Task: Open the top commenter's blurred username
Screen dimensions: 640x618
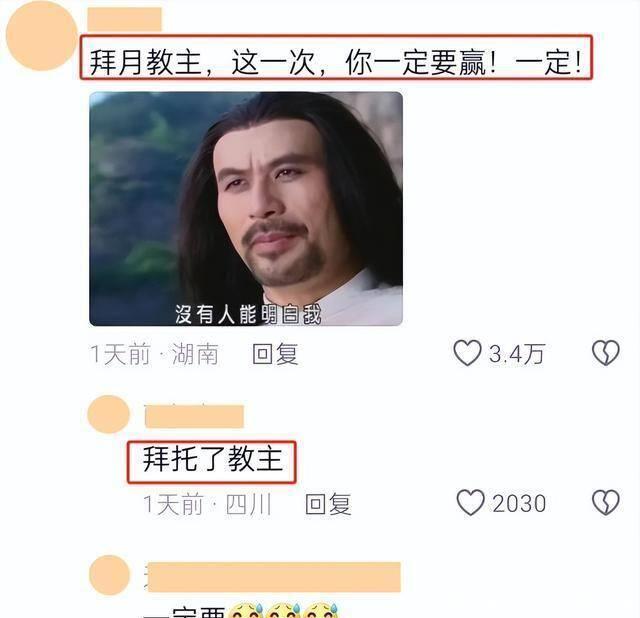Action: [124, 19]
